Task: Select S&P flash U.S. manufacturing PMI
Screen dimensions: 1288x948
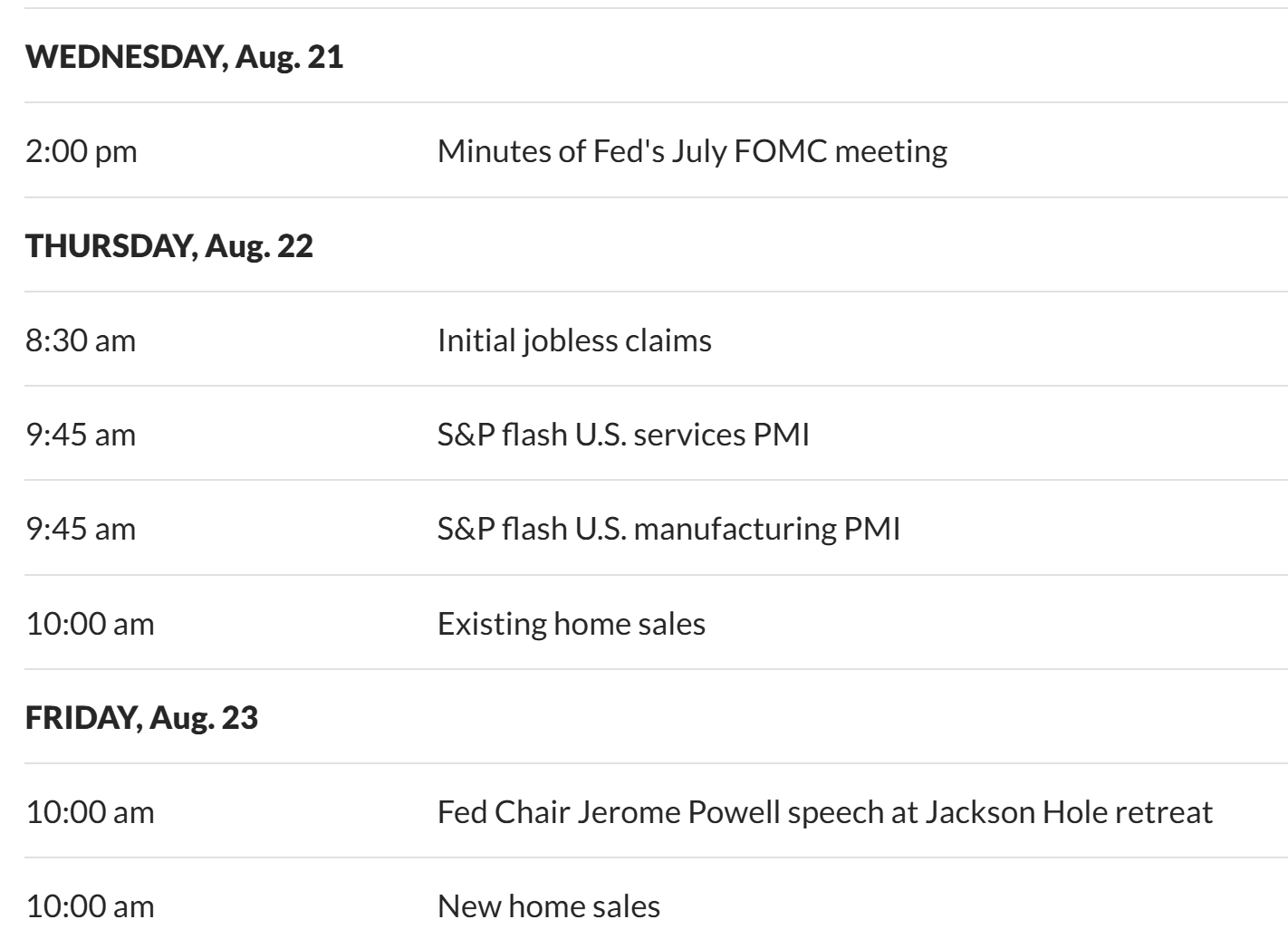Action: (668, 529)
